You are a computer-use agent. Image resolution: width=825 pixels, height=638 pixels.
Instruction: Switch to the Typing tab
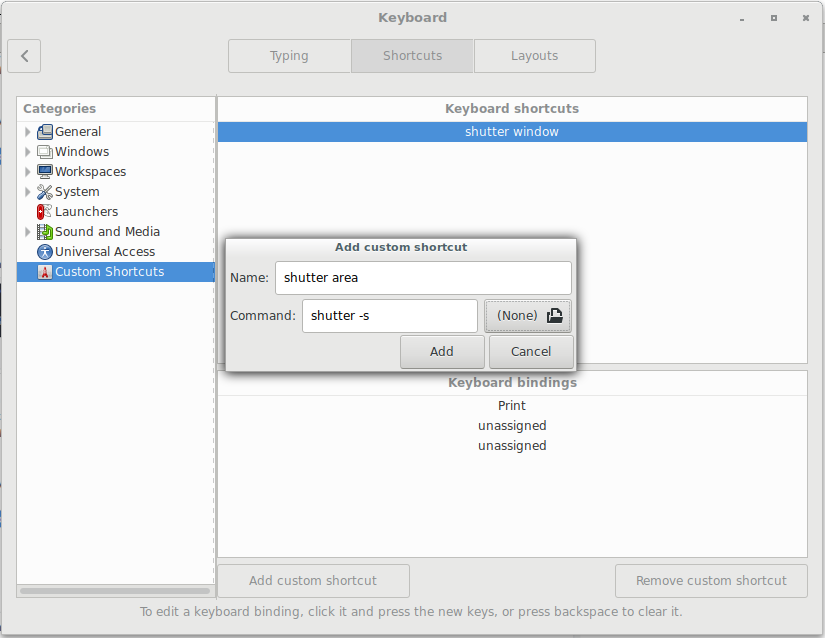(x=289, y=56)
